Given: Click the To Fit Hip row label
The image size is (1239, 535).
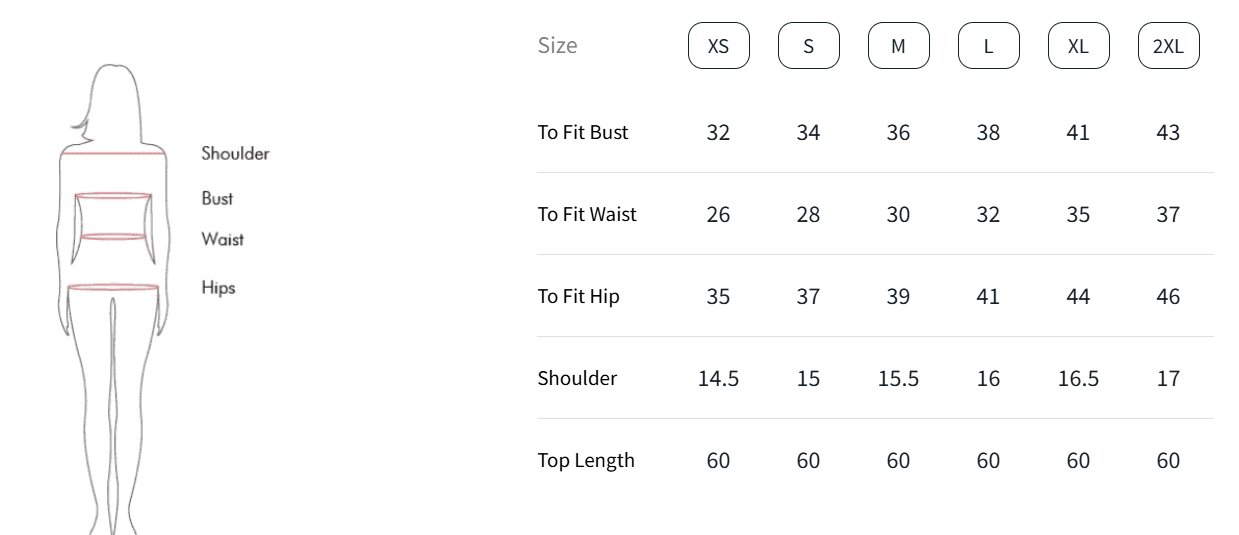Looking at the screenshot, I should (x=578, y=296).
